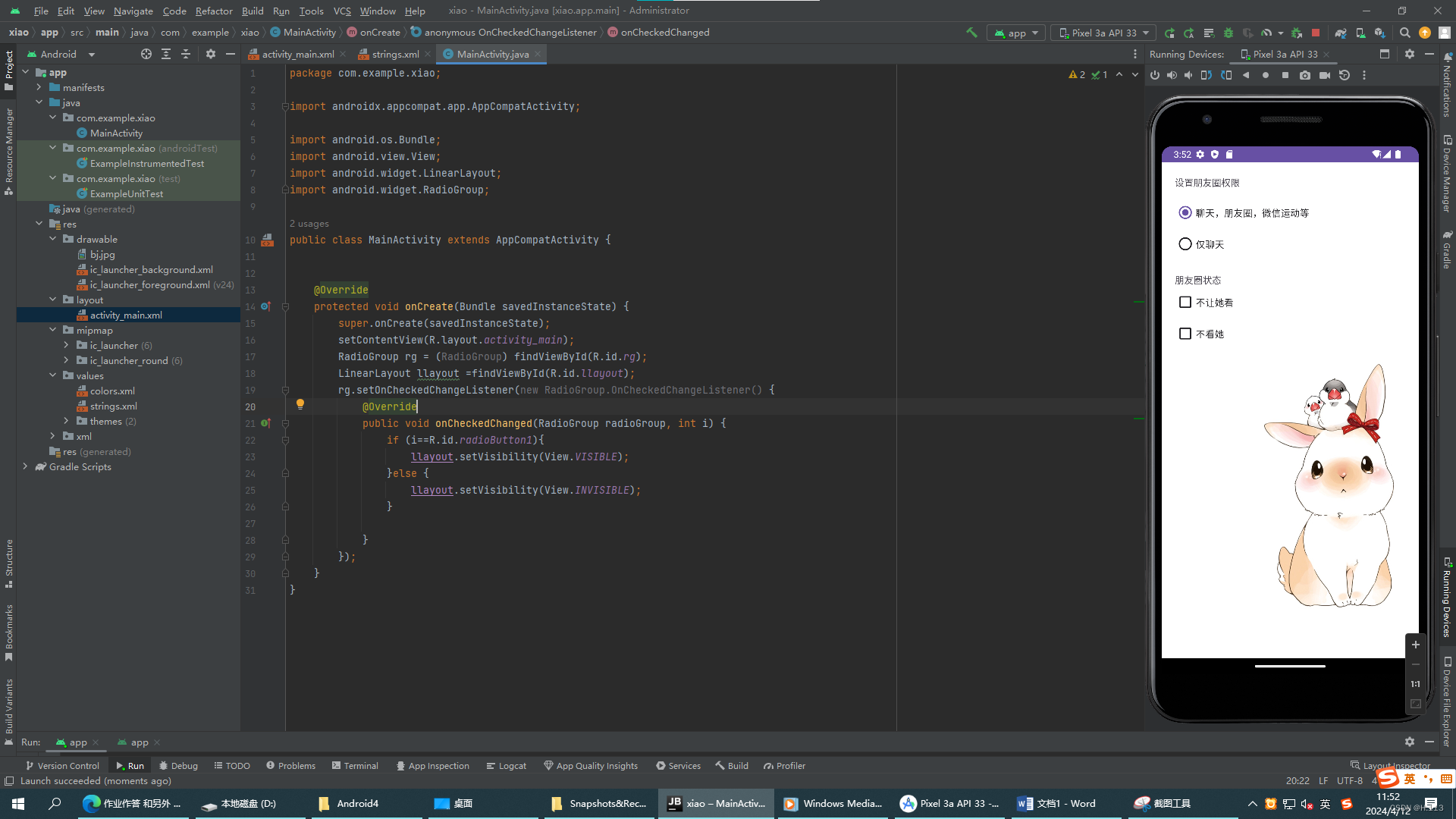Expand the manifests folder in project tree
This screenshot has width=1456, height=819.
(x=39, y=87)
